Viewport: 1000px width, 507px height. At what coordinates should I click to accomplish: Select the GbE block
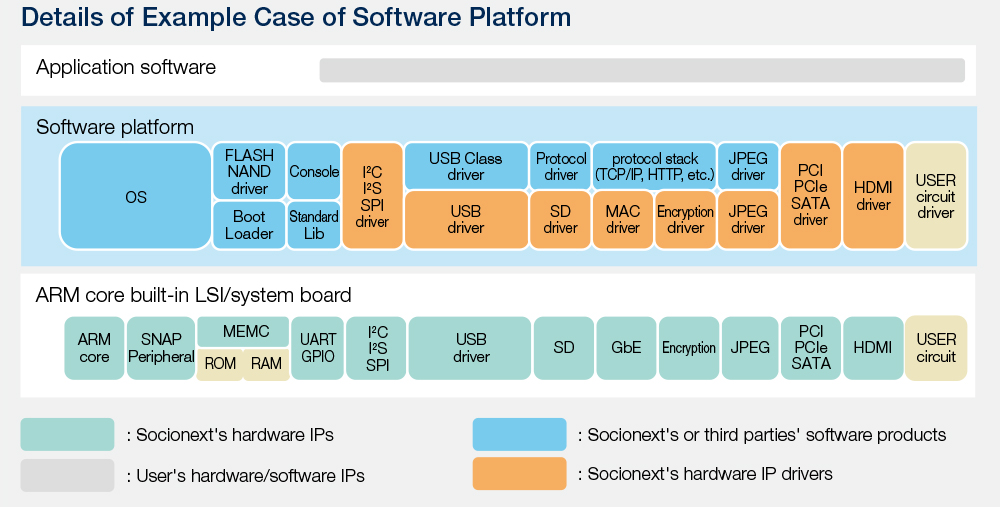tap(626, 348)
